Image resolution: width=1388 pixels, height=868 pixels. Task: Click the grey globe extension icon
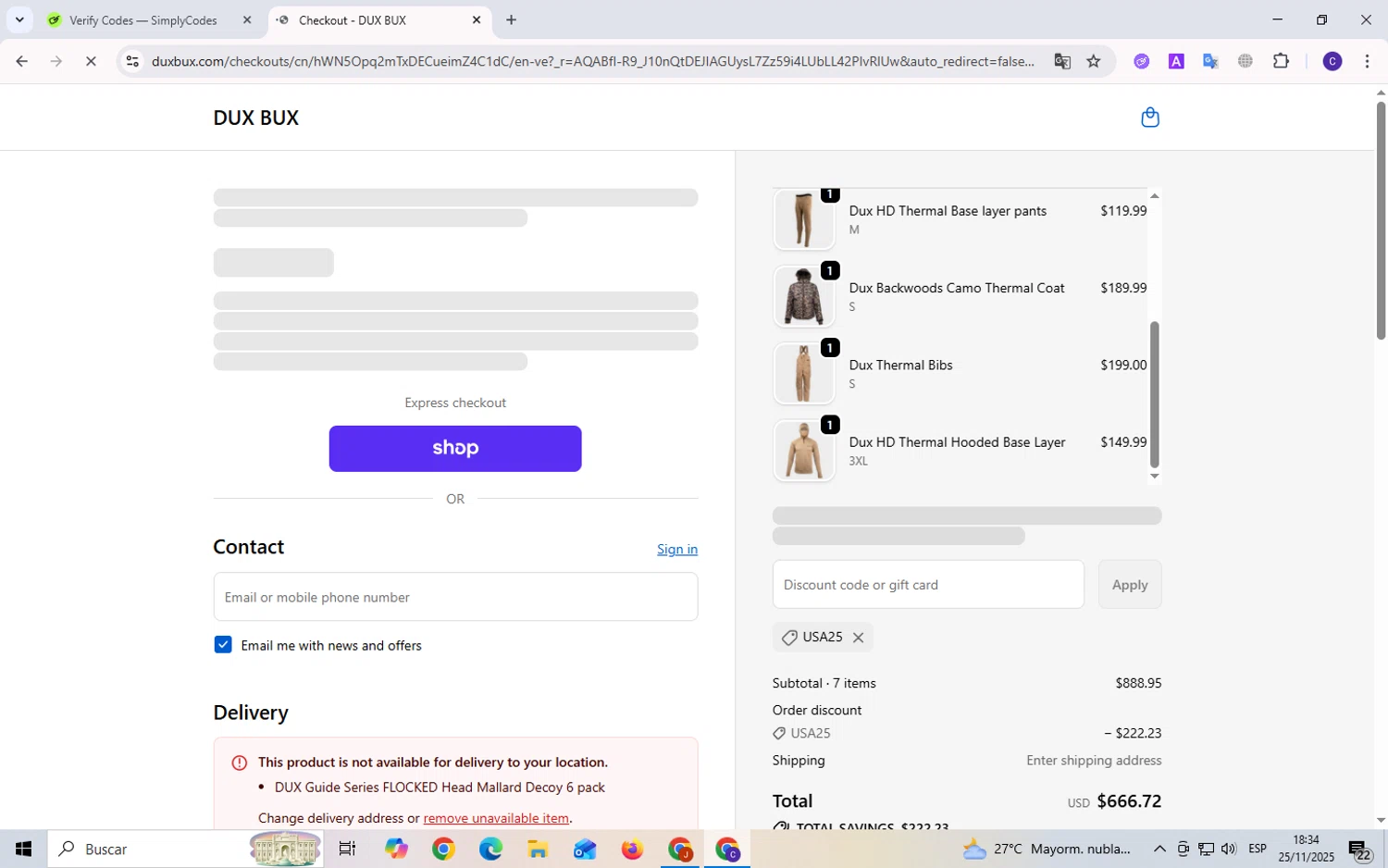[x=1245, y=61]
